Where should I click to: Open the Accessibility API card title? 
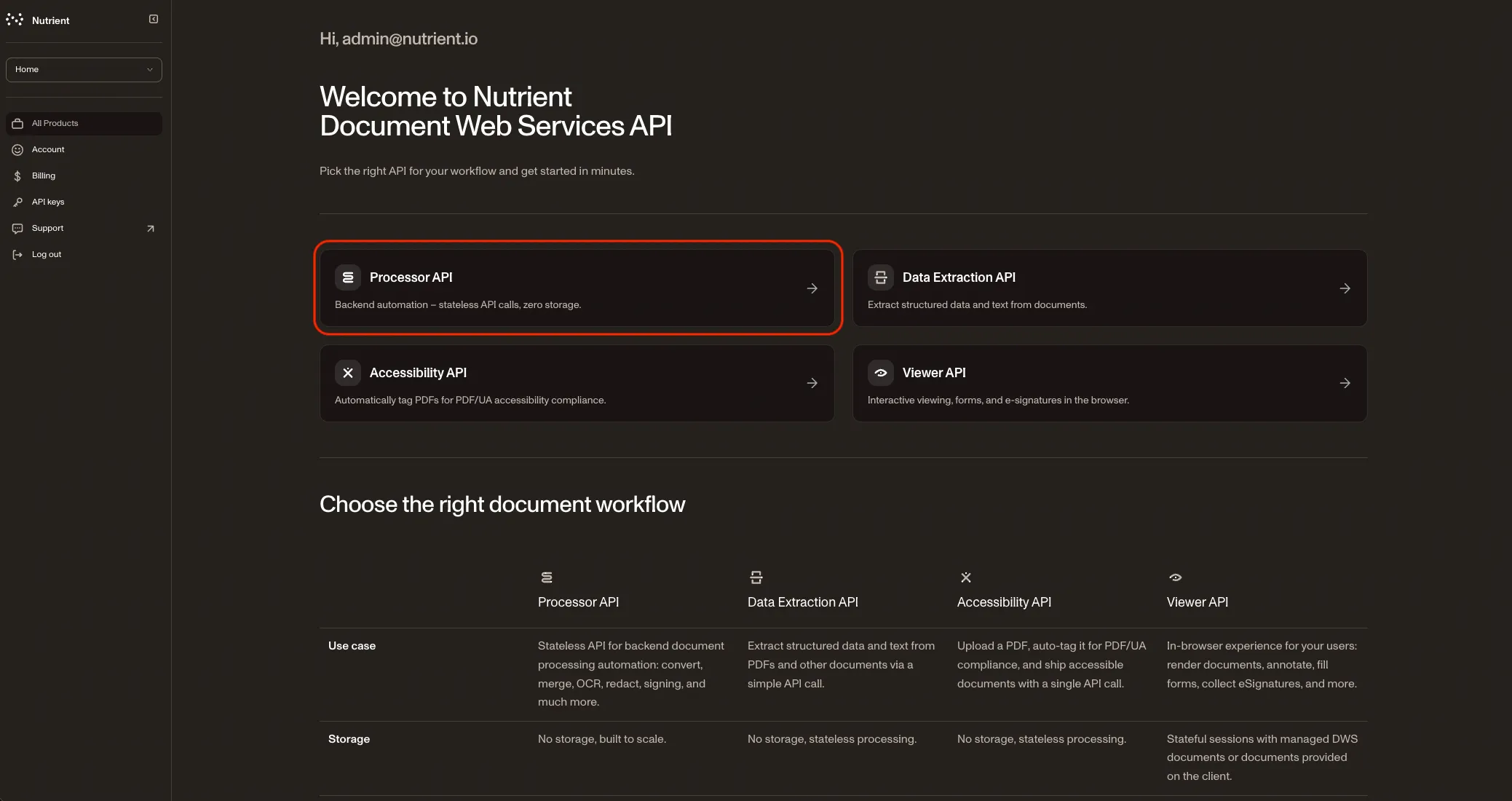coord(418,373)
